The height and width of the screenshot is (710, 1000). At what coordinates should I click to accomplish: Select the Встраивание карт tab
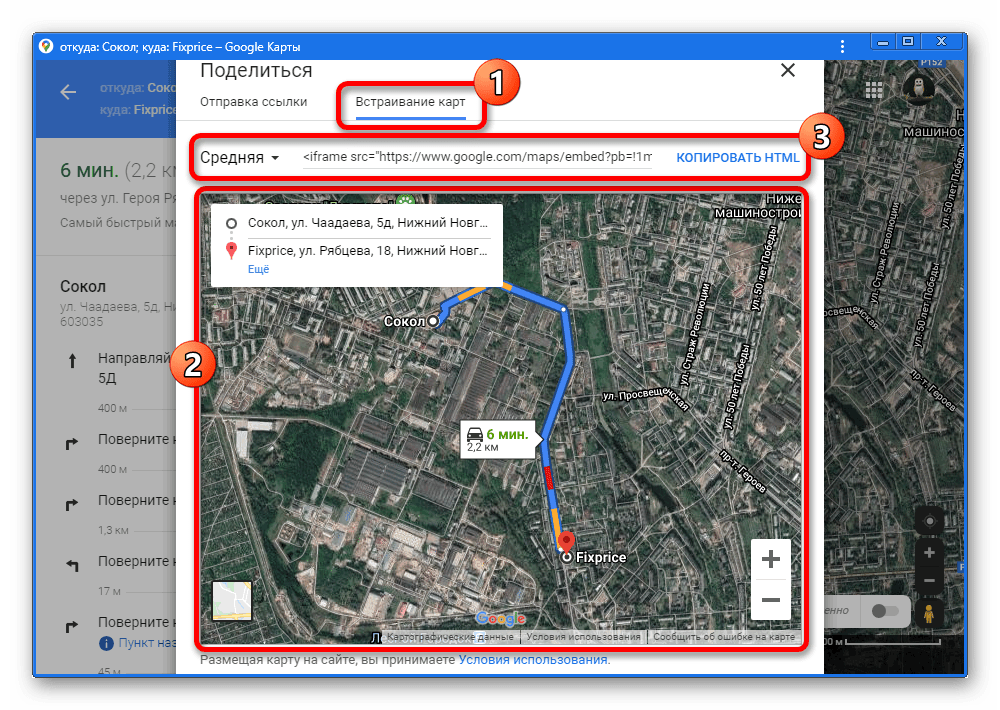[x=410, y=102]
